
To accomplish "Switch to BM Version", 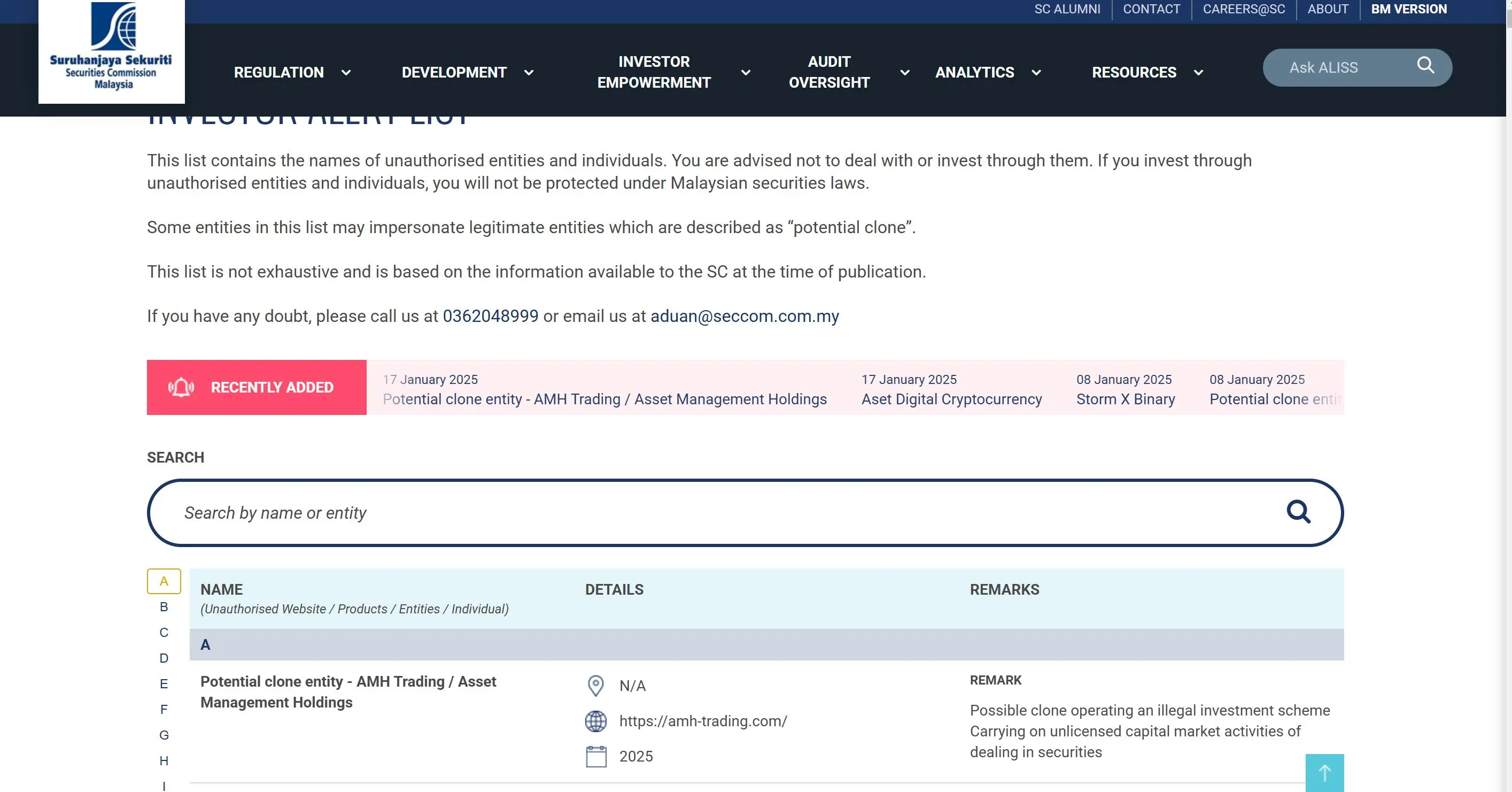I will click(1409, 10).
